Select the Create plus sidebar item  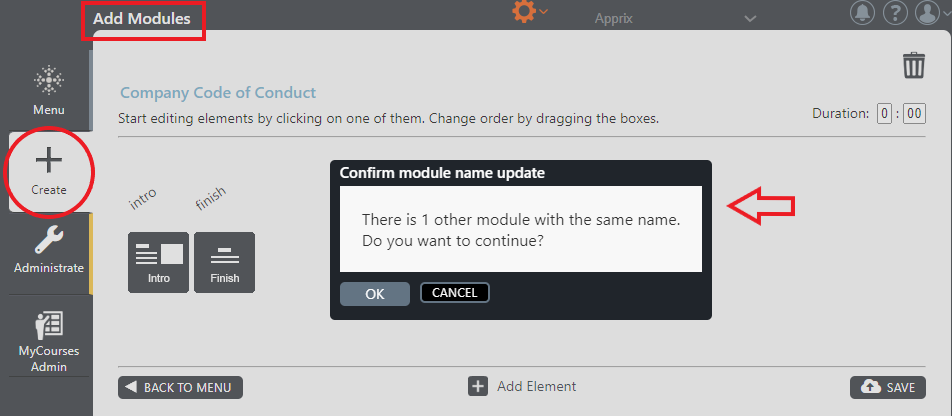[x=49, y=172]
